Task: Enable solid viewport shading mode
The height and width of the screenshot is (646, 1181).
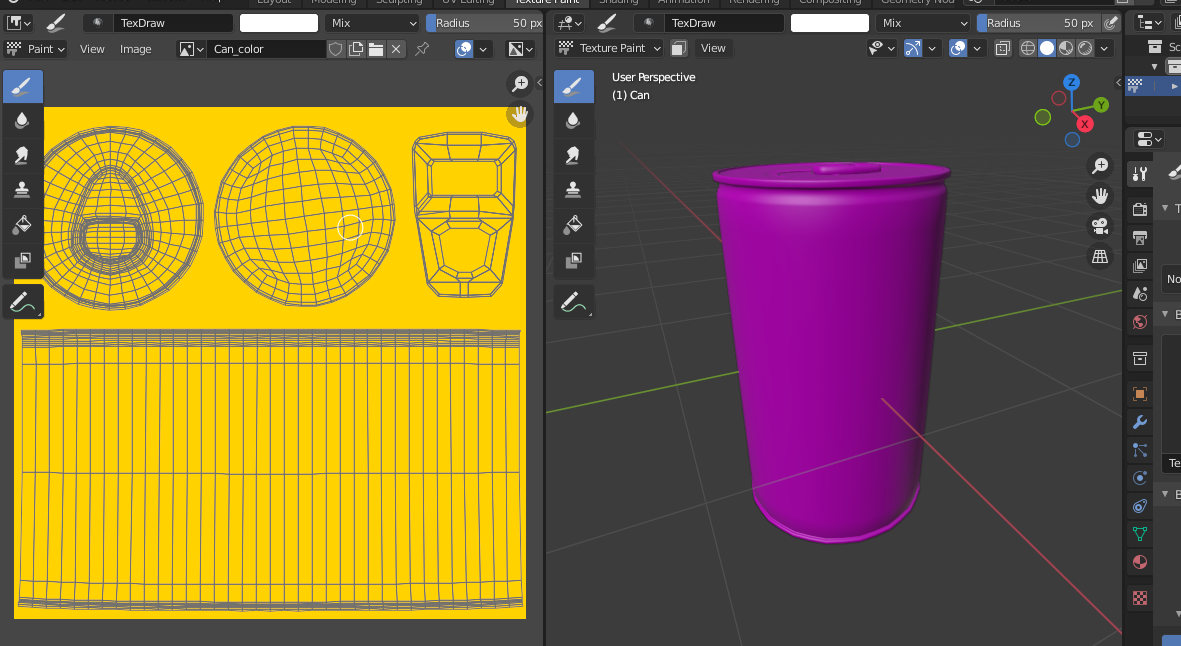Action: [x=1046, y=48]
